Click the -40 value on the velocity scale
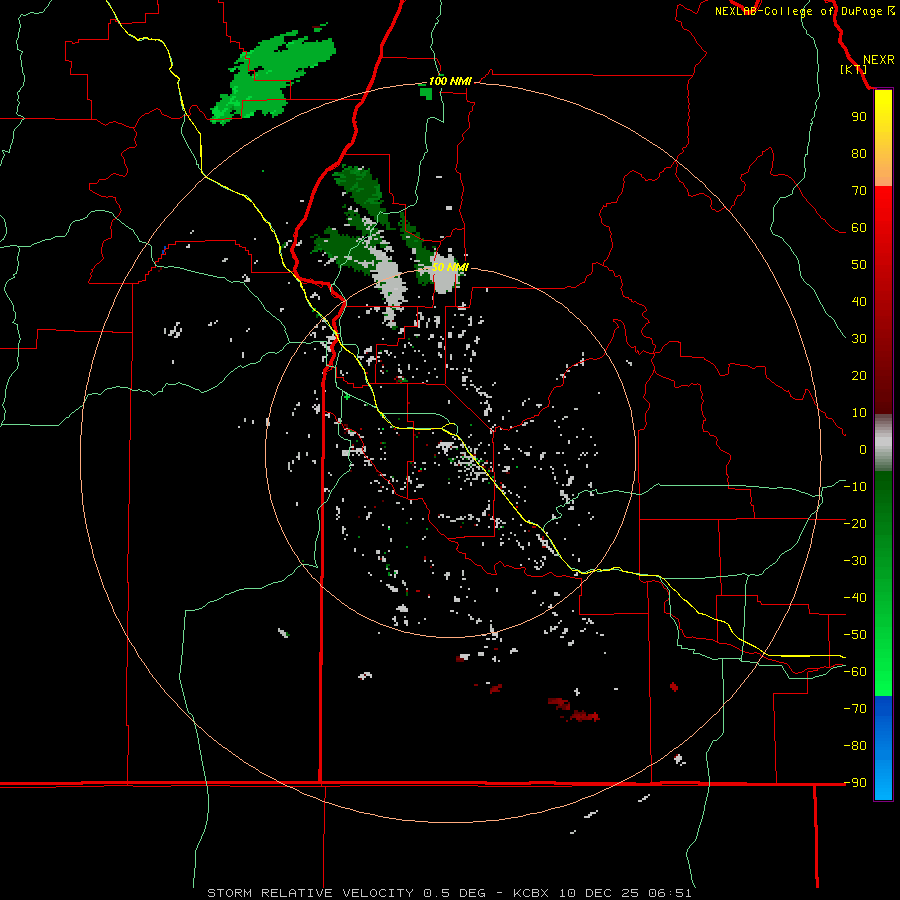 point(855,598)
